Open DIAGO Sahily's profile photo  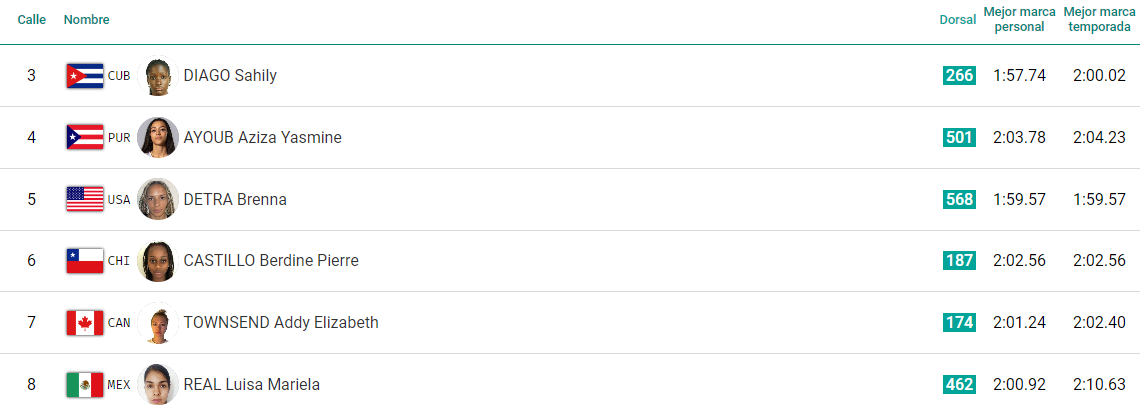(158, 75)
